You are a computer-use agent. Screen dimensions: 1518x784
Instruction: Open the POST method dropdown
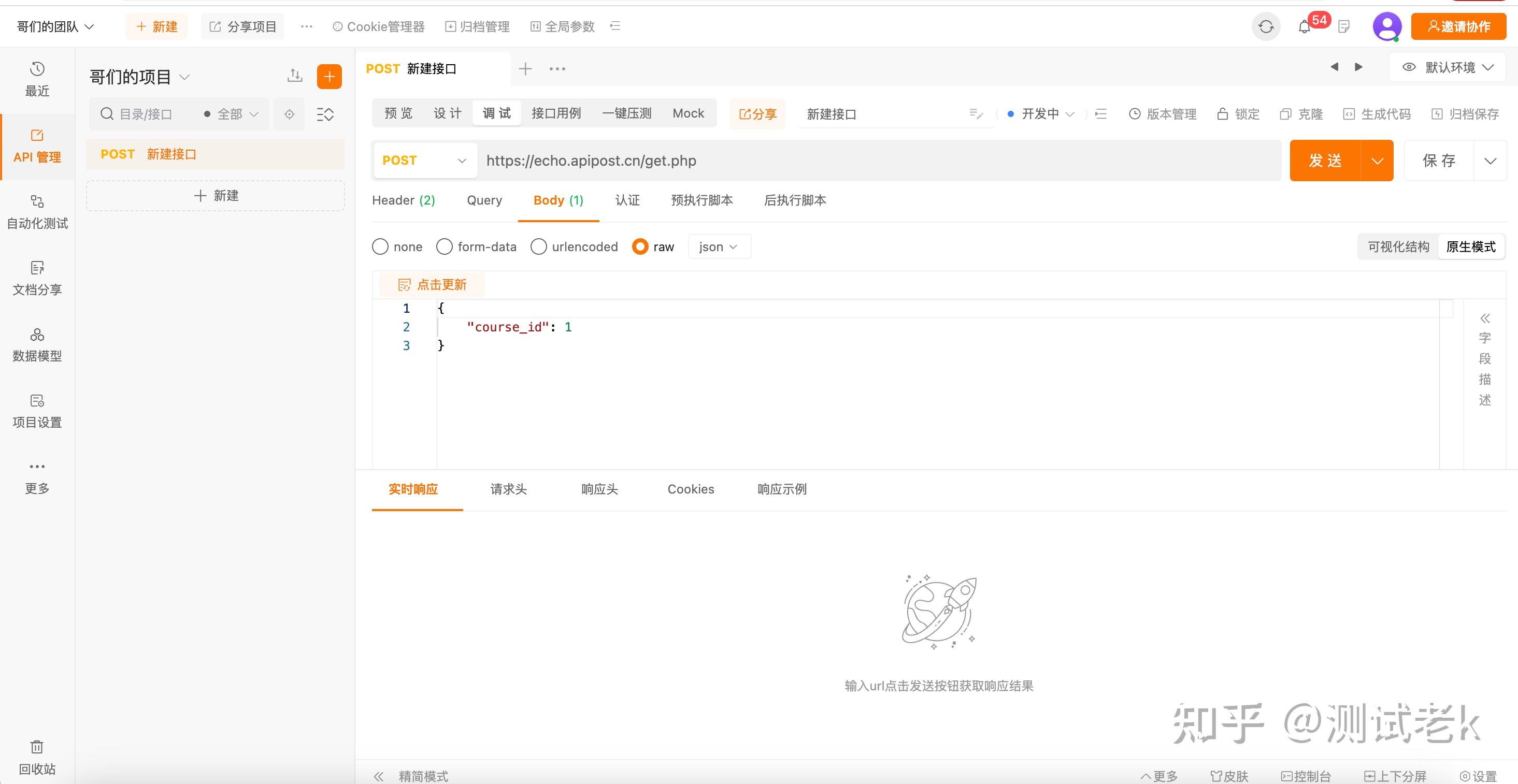point(424,160)
